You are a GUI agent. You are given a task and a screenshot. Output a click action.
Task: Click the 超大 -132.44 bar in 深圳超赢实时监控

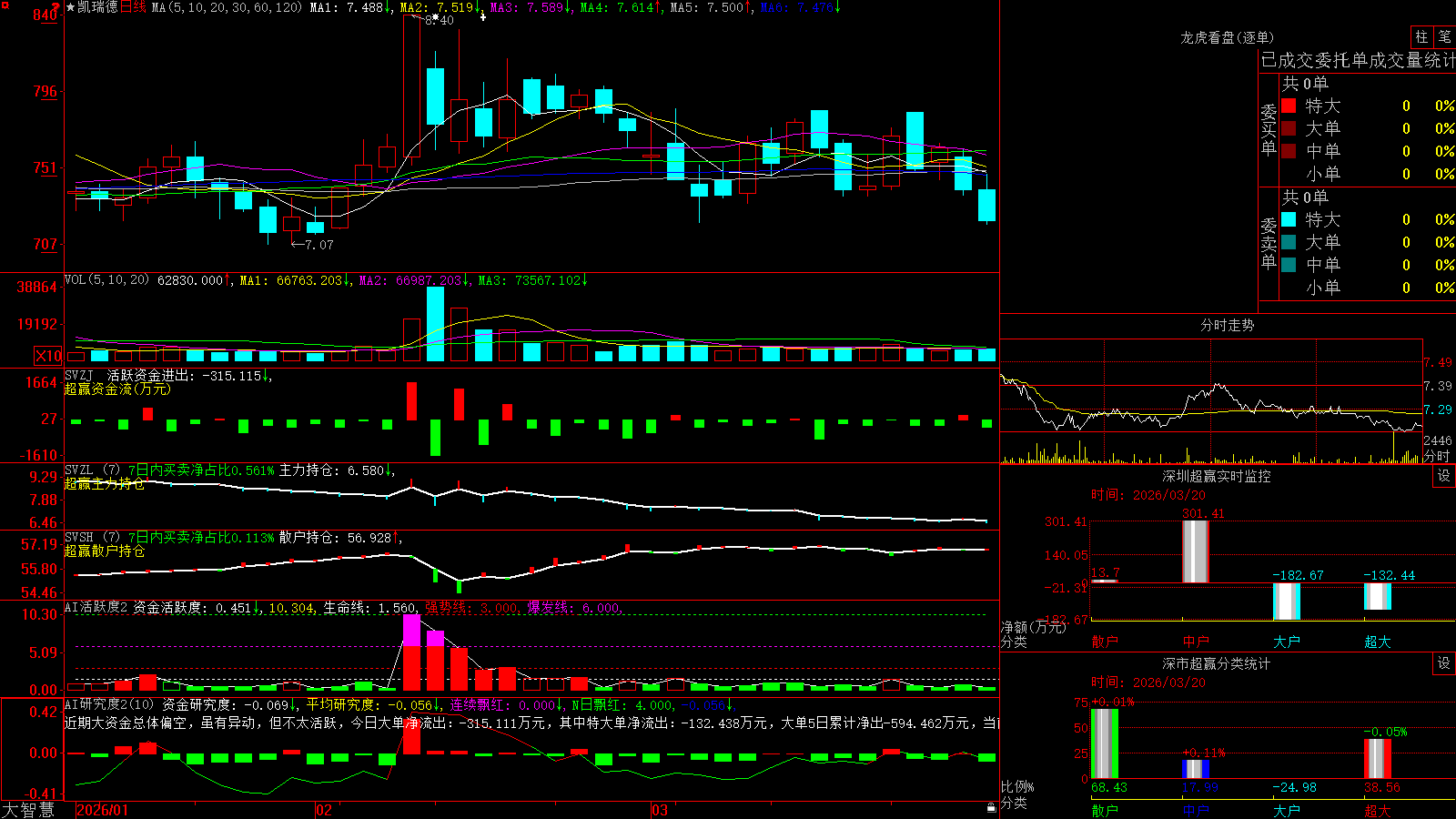tap(1378, 597)
